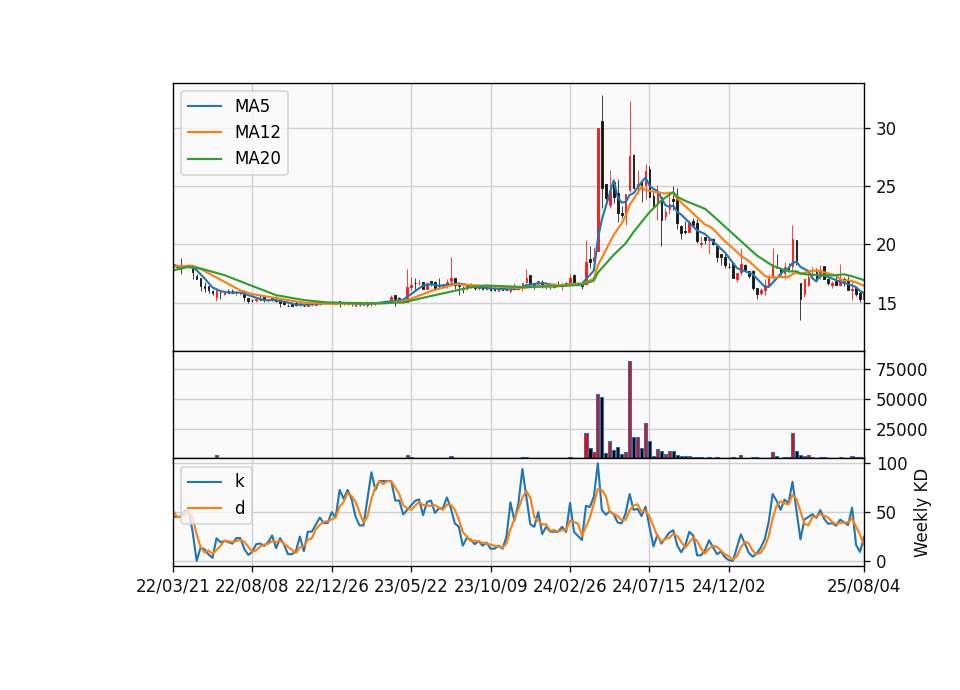960x690 pixels.
Task: Click the blue MA5 legend line
Action: 204,106
